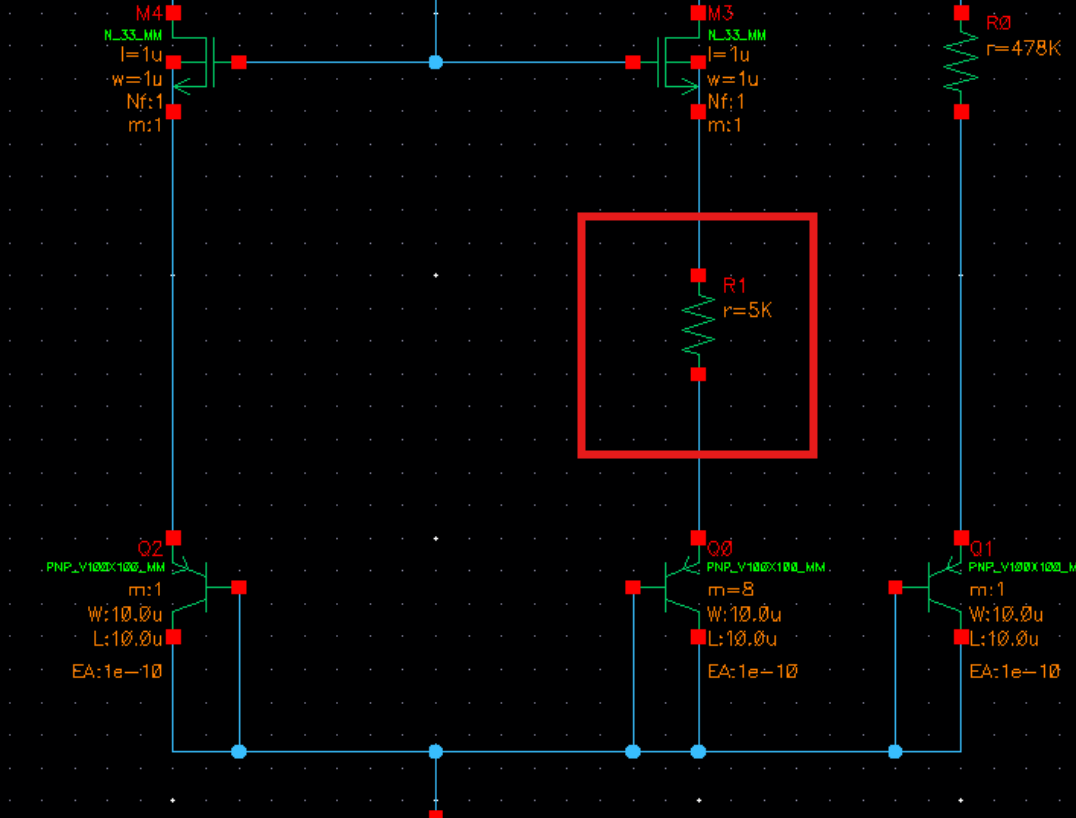The width and height of the screenshot is (1076, 818).
Task: Select the "L:10.0u" value of Q2
Action: click(128, 639)
